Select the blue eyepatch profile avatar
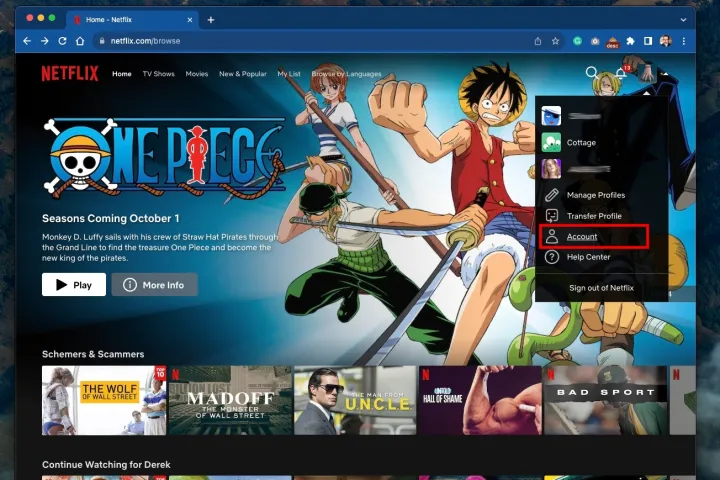This screenshot has height=480, width=720. click(x=551, y=116)
